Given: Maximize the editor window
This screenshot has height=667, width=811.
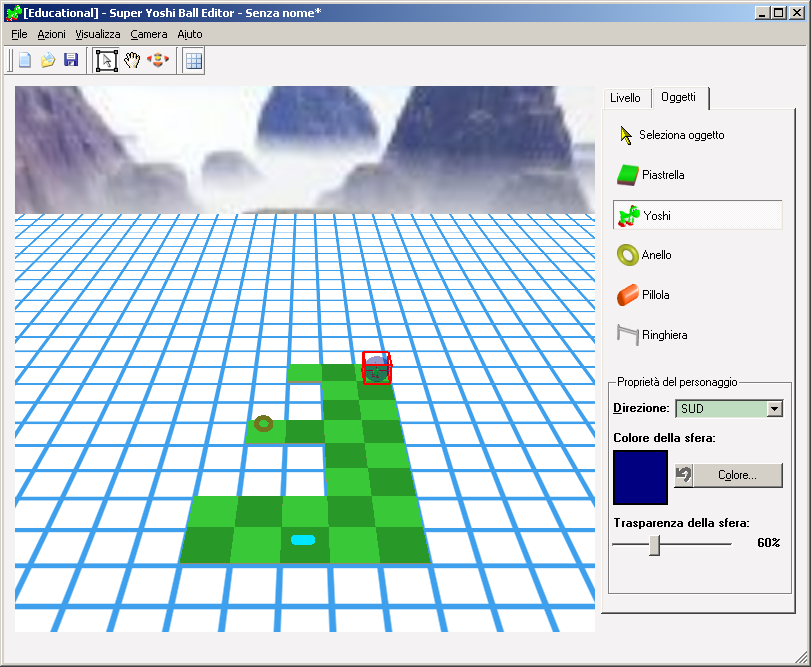Looking at the screenshot, I should (x=779, y=13).
